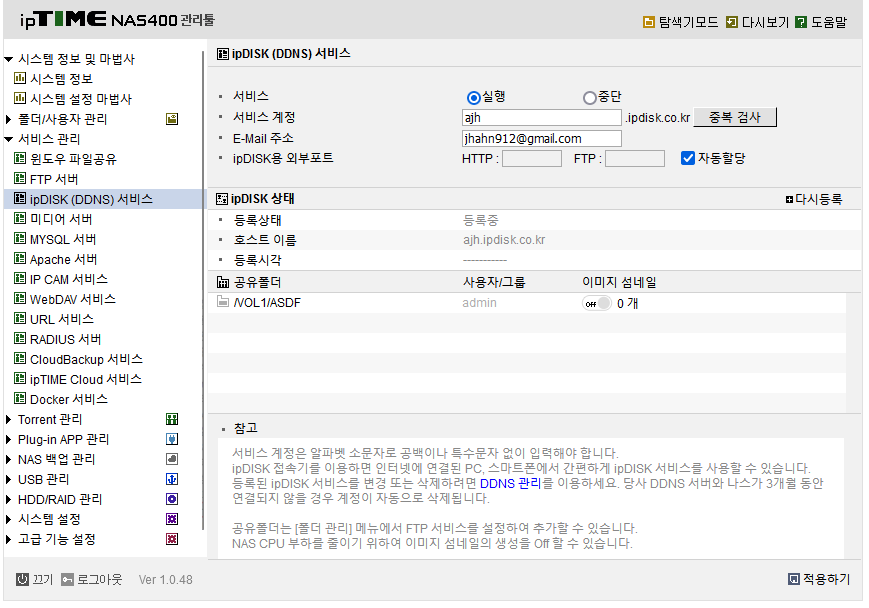This screenshot has width=869, height=608.
Task: Click 시스템 설정 purple icon
Action: [x=172, y=519]
